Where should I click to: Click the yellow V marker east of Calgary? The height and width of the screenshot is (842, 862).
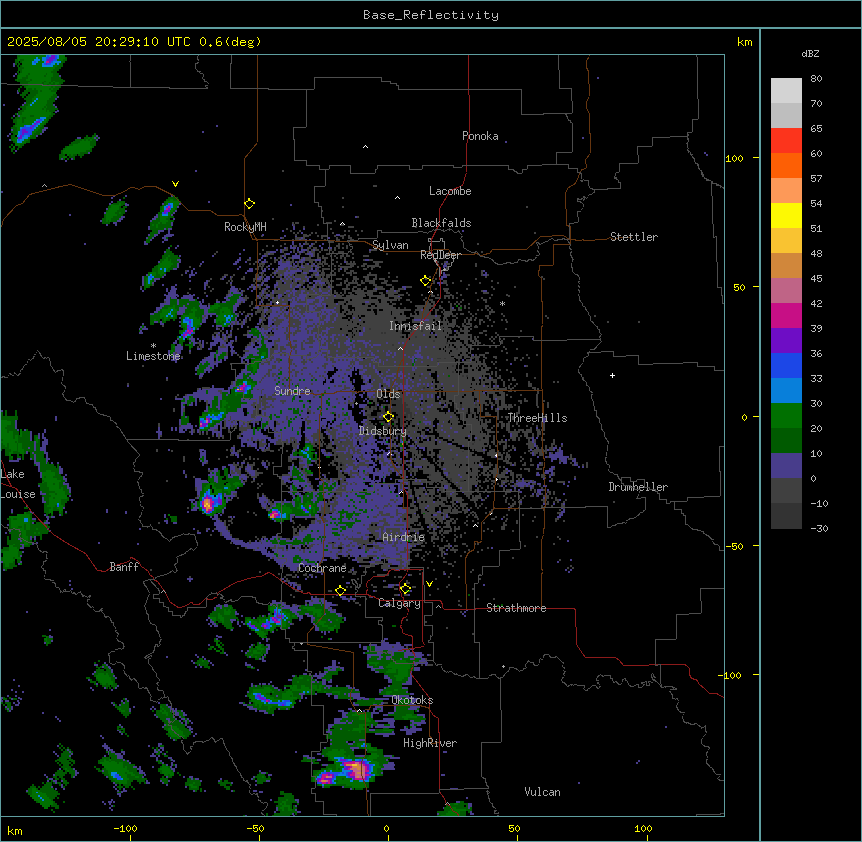[x=429, y=584]
